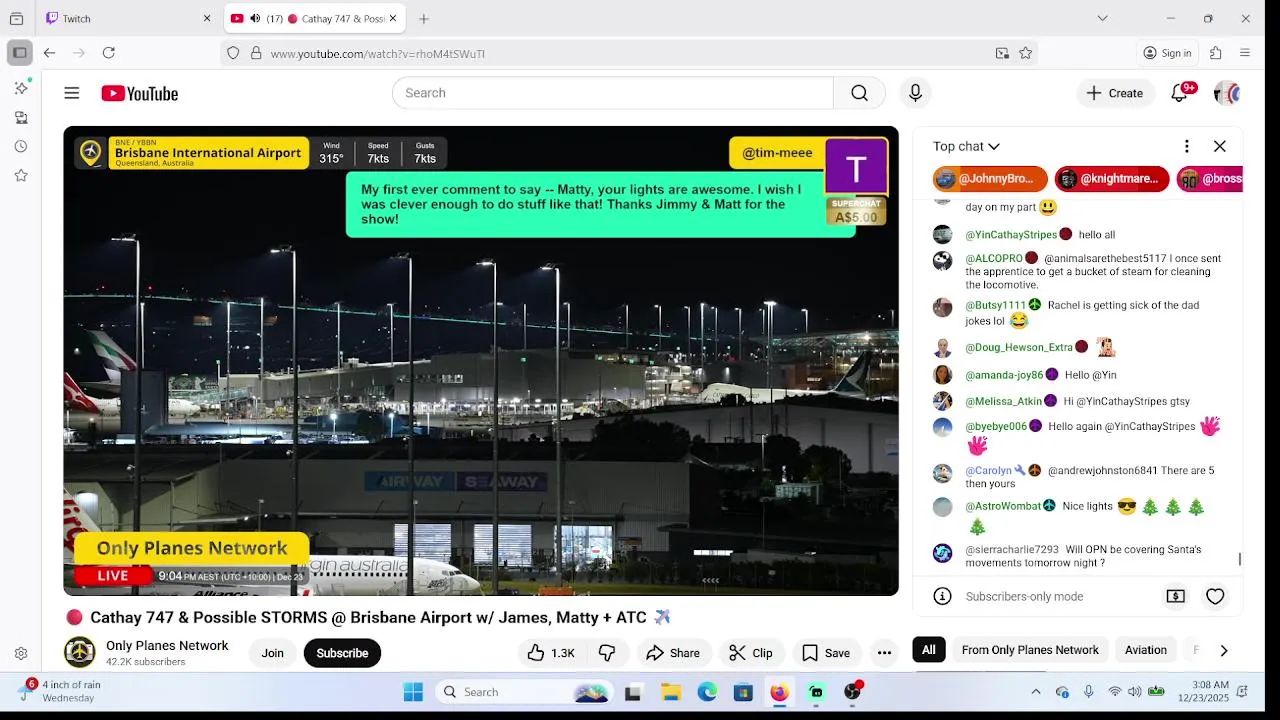The width and height of the screenshot is (1280, 720).
Task: Close the live chat panel
Action: 1220,146
